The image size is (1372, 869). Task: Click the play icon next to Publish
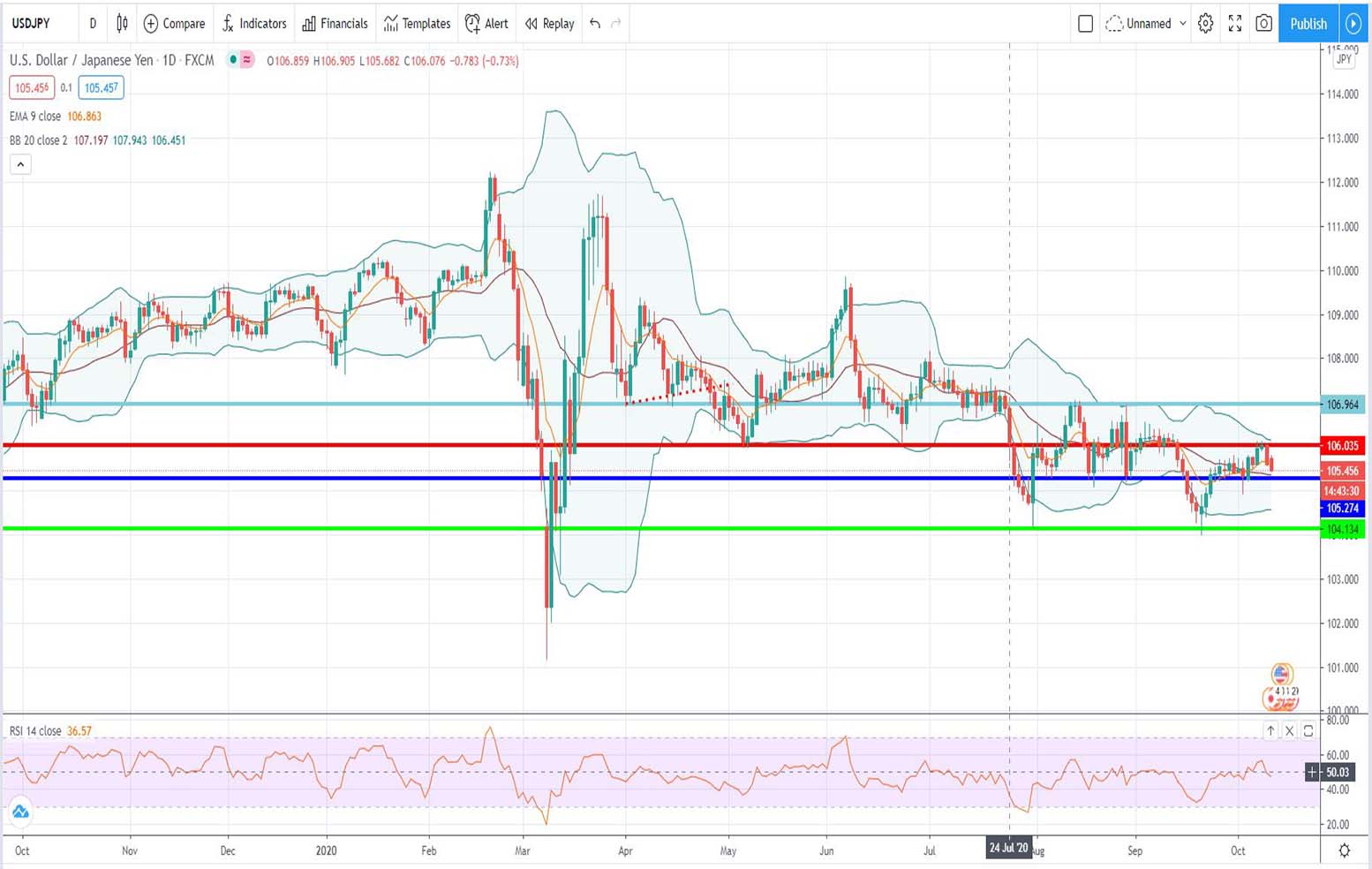(x=1353, y=24)
